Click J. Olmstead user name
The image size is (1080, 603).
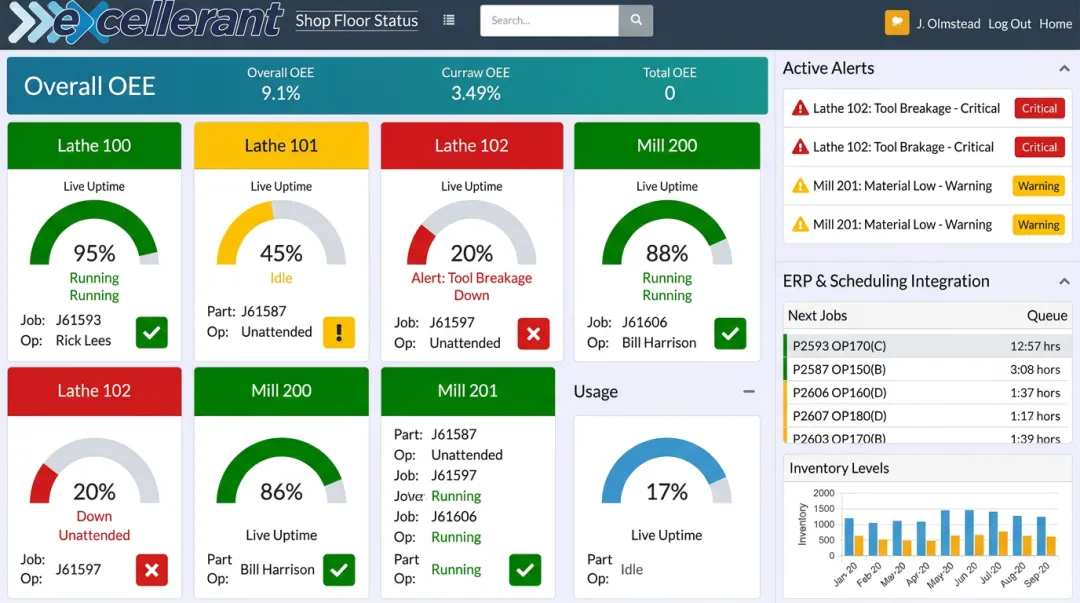[x=948, y=23]
